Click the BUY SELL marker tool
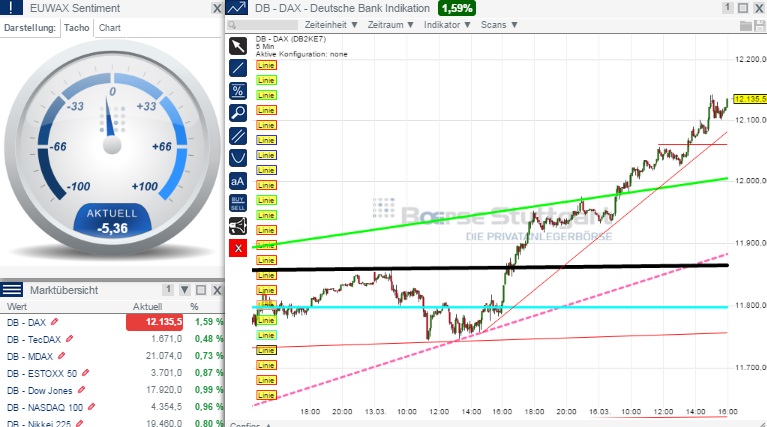This screenshot has width=767, height=427. [238, 203]
